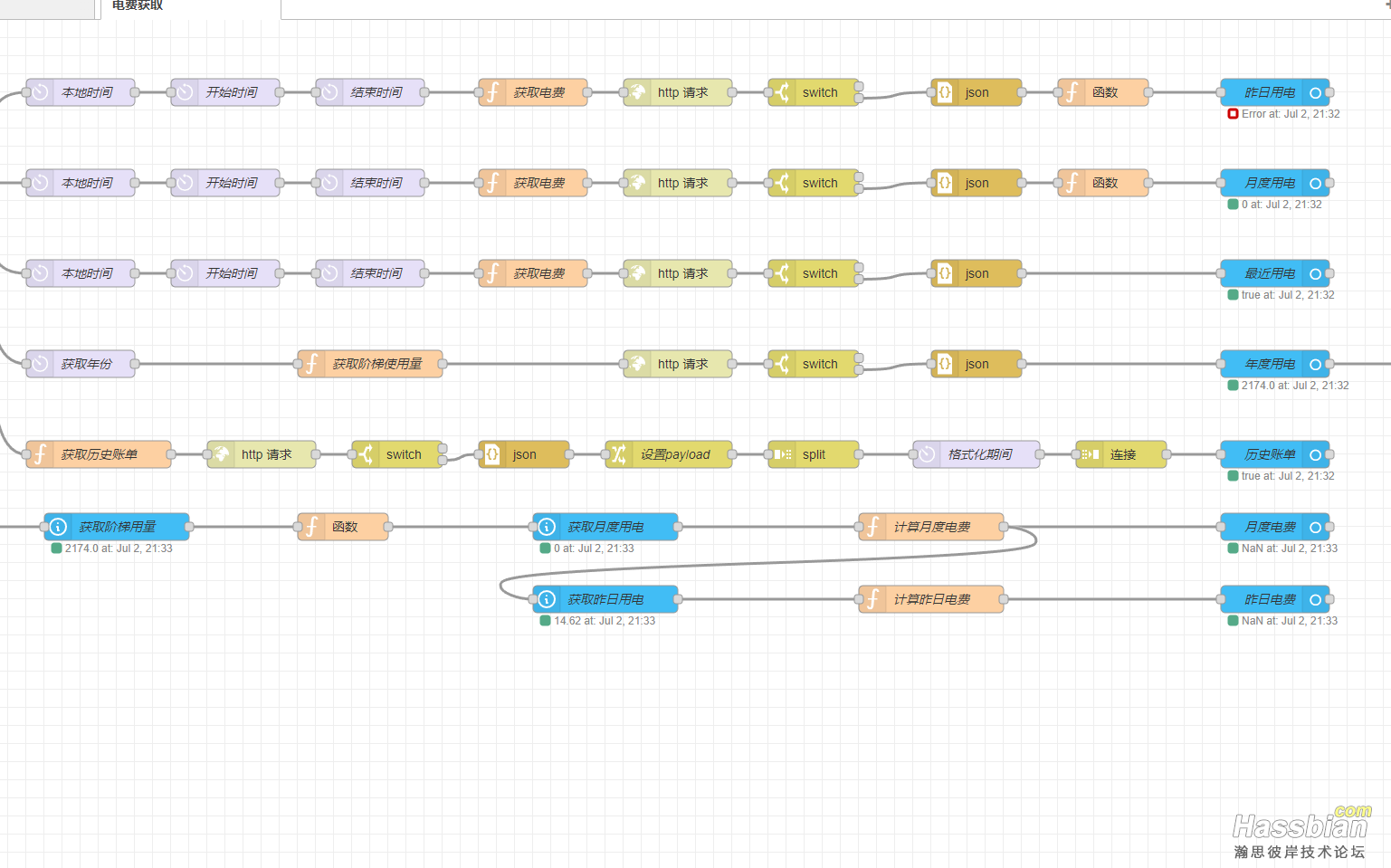The width and height of the screenshot is (1391, 868).
Task: Click 函数 node icon beside 获取阶梯用量
Action: (x=312, y=527)
